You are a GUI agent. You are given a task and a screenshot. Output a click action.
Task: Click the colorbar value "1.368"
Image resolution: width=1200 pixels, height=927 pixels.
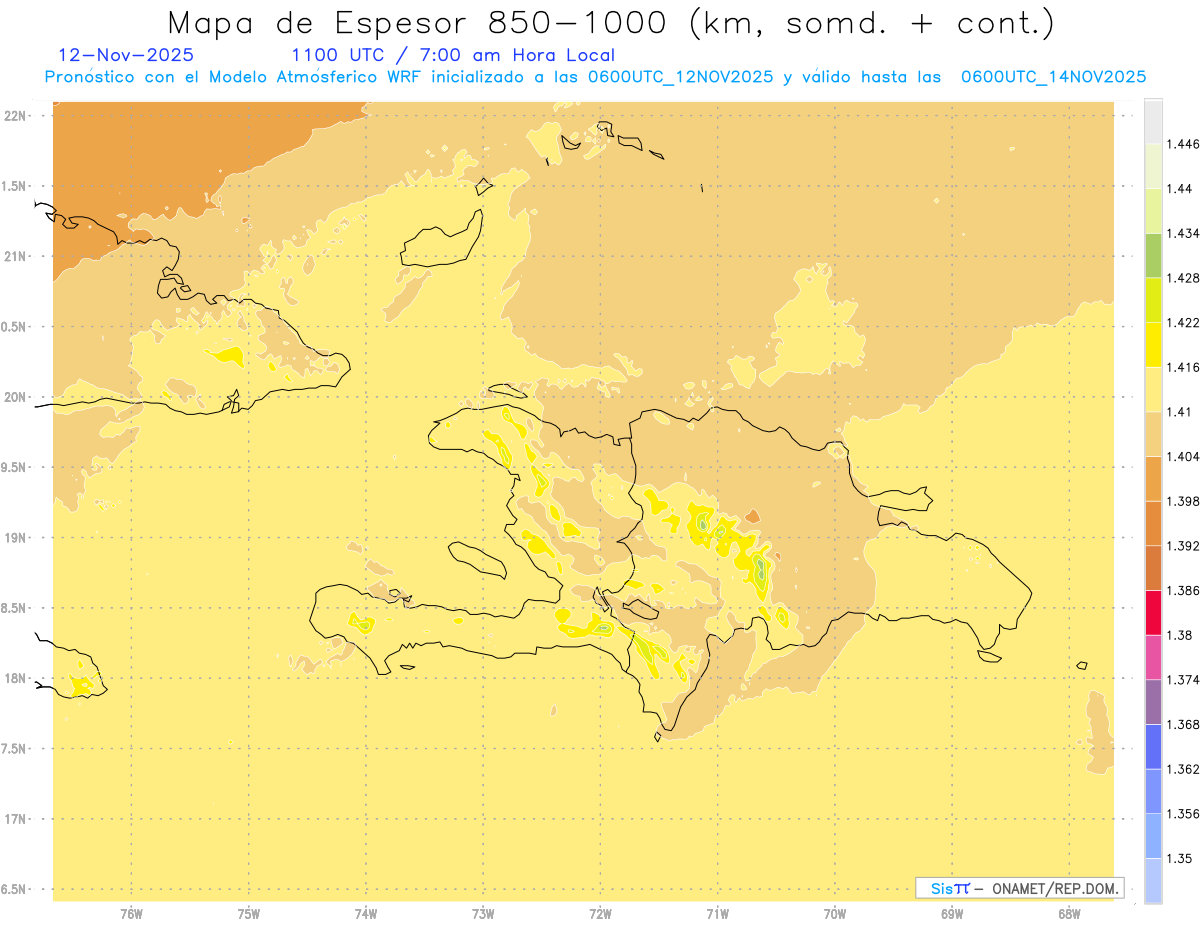tap(1183, 724)
